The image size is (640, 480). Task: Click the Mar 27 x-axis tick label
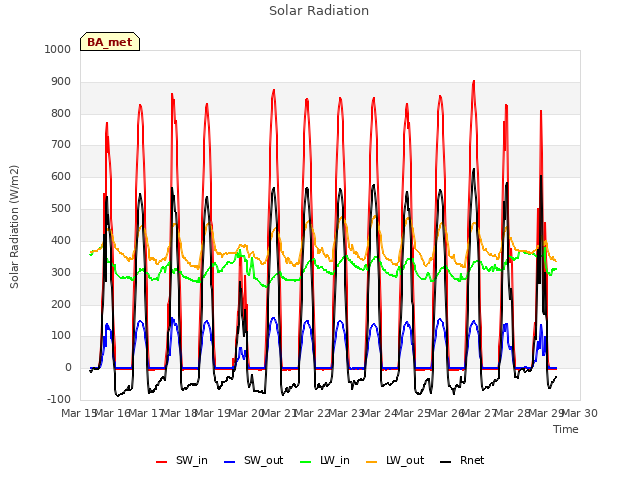pyautogui.click(x=480, y=413)
